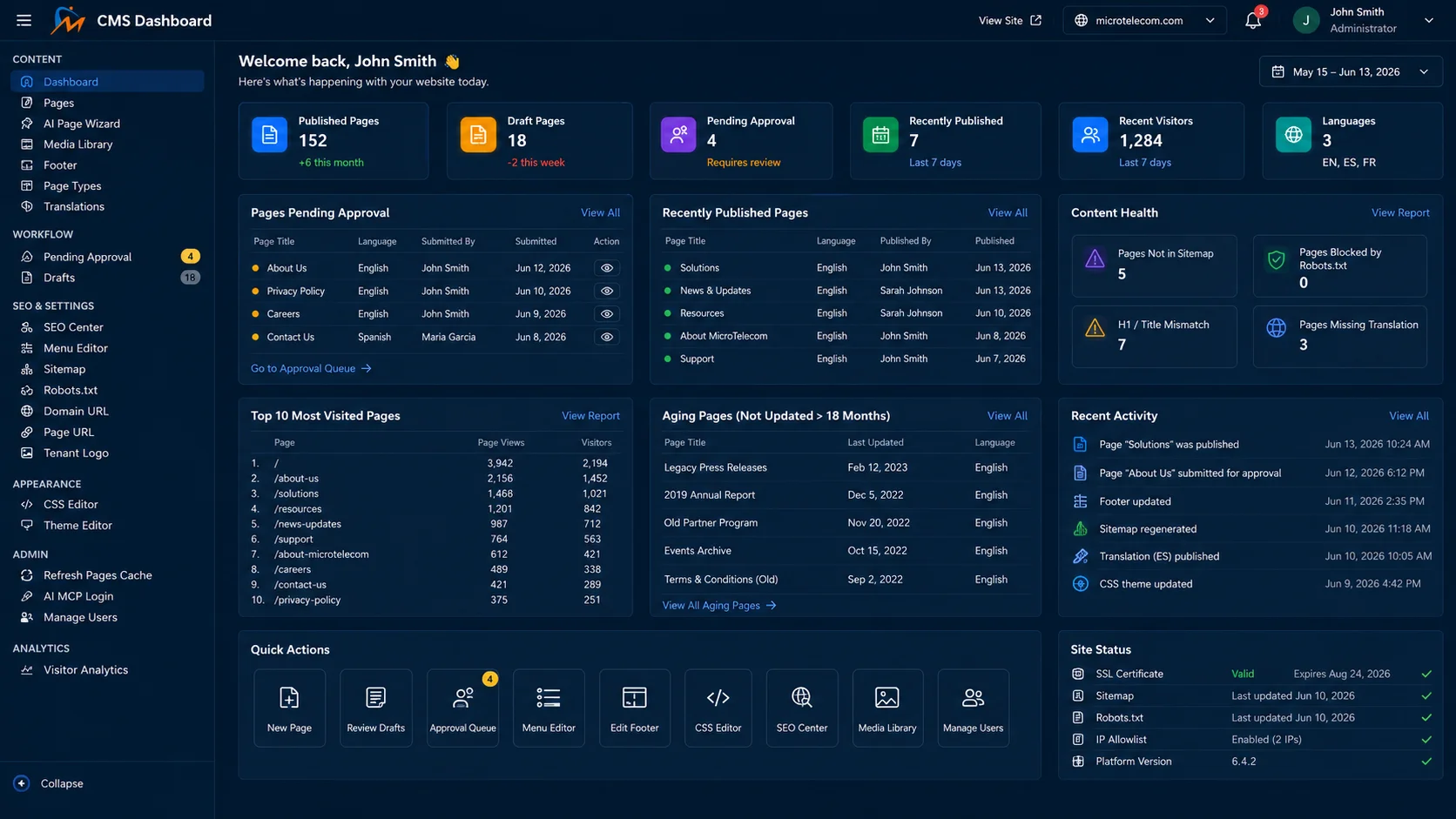Click the SSL Certificate status icon
The width and height of the screenshot is (1456, 819).
1078,674
